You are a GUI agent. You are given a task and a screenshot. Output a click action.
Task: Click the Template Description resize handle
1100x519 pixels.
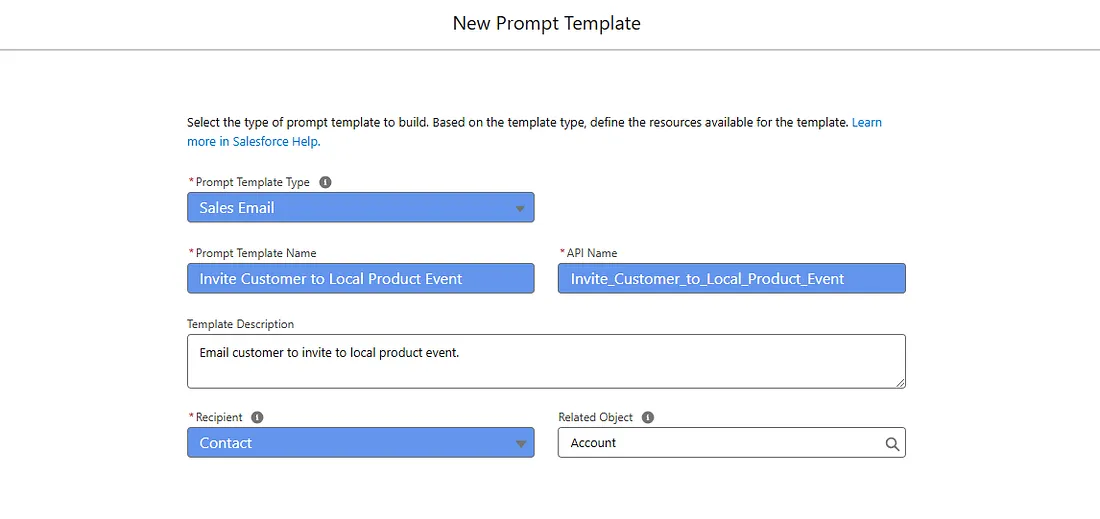899,382
